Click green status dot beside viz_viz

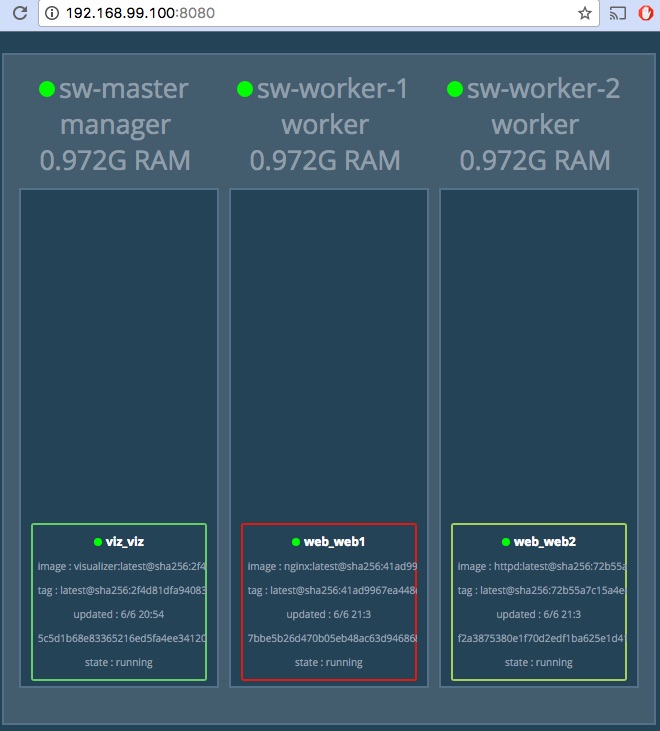coord(98,542)
